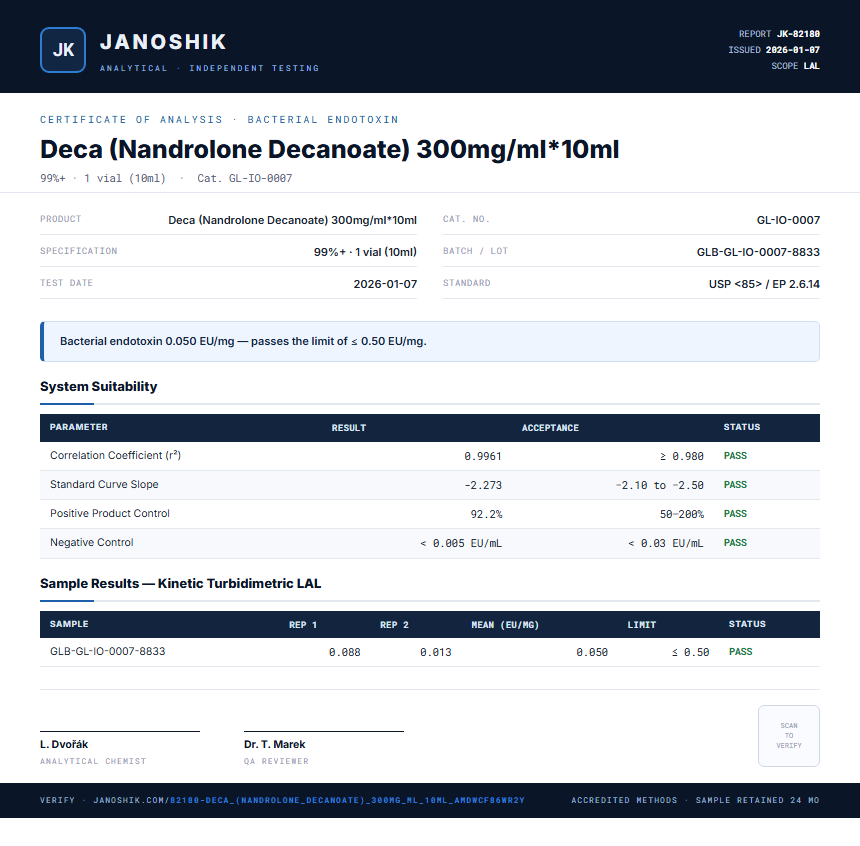Click acceptance < 0.03 EU/mL
860x846 pixels.
click(665, 543)
